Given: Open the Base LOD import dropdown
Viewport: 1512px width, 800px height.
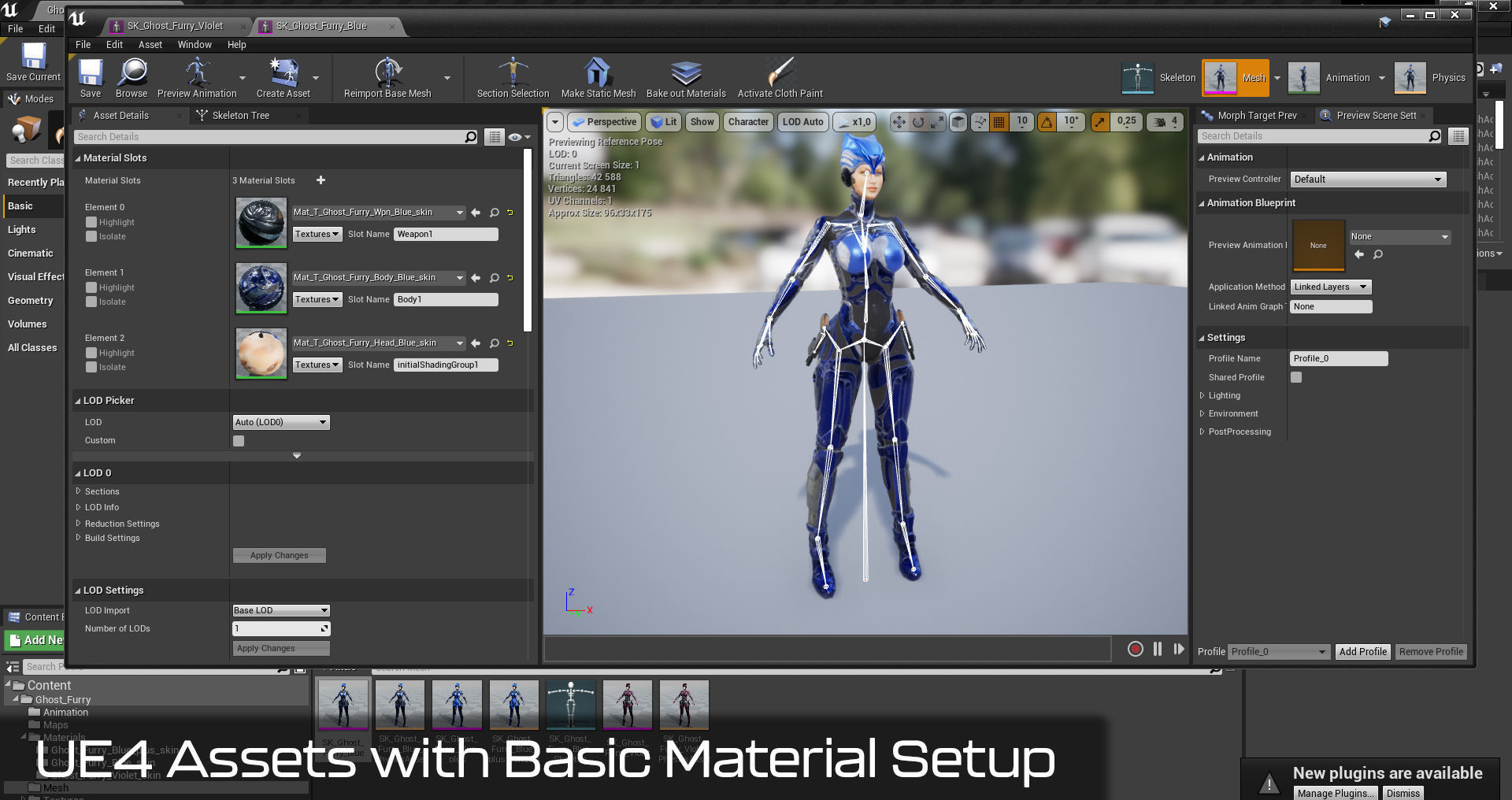Looking at the screenshot, I should [x=281, y=610].
